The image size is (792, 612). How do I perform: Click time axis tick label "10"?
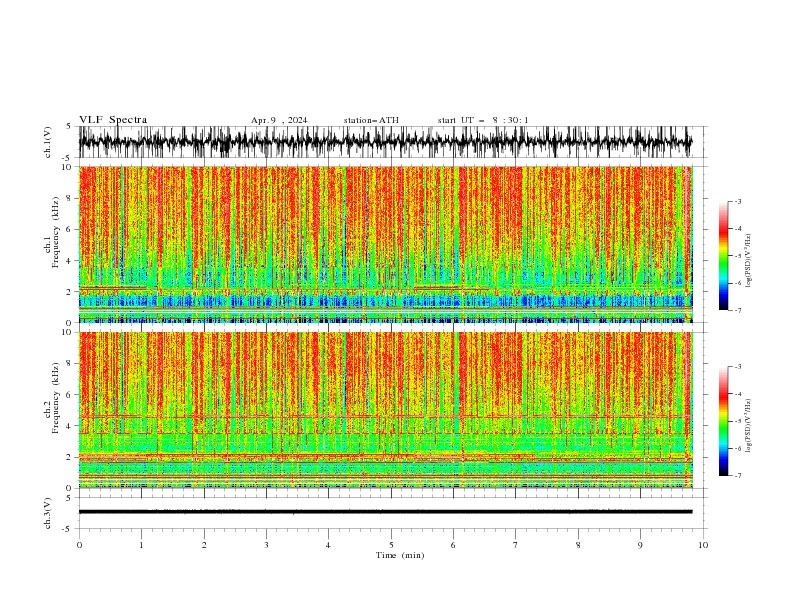pyautogui.click(x=703, y=545)
